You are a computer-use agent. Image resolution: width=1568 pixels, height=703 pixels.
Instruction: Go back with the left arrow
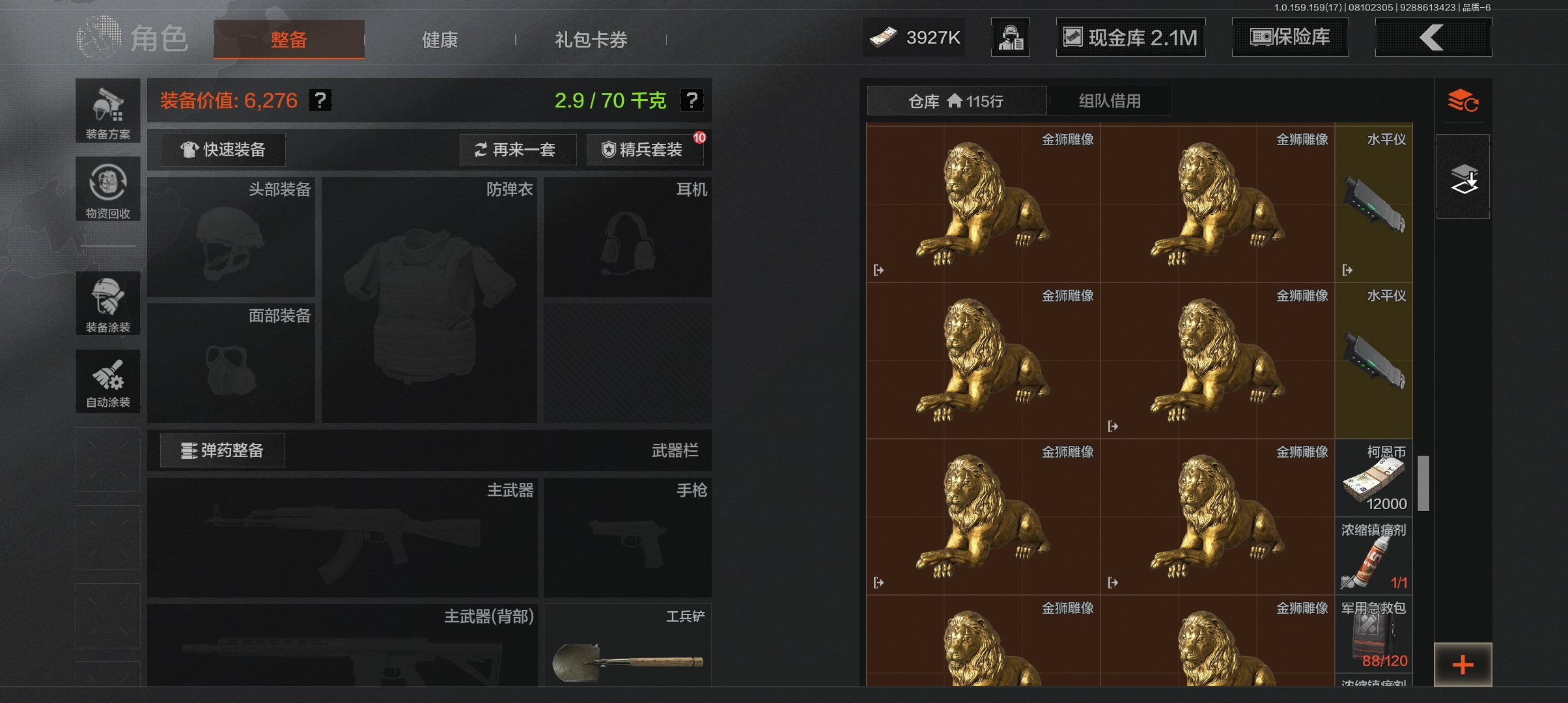tap(1433, 38)
